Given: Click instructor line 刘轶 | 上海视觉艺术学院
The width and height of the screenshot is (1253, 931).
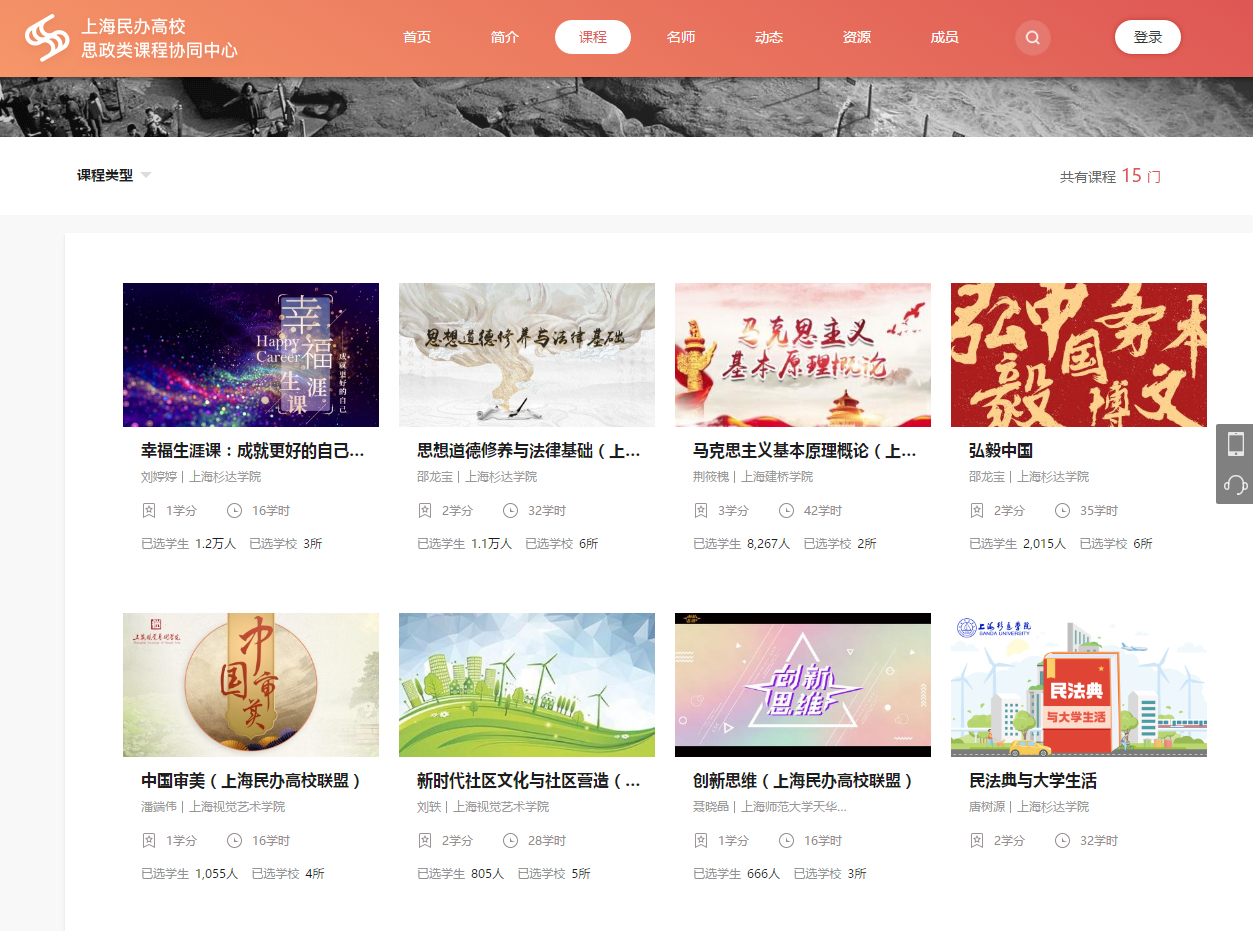Looking at the screenshot, I should [483, 807].
